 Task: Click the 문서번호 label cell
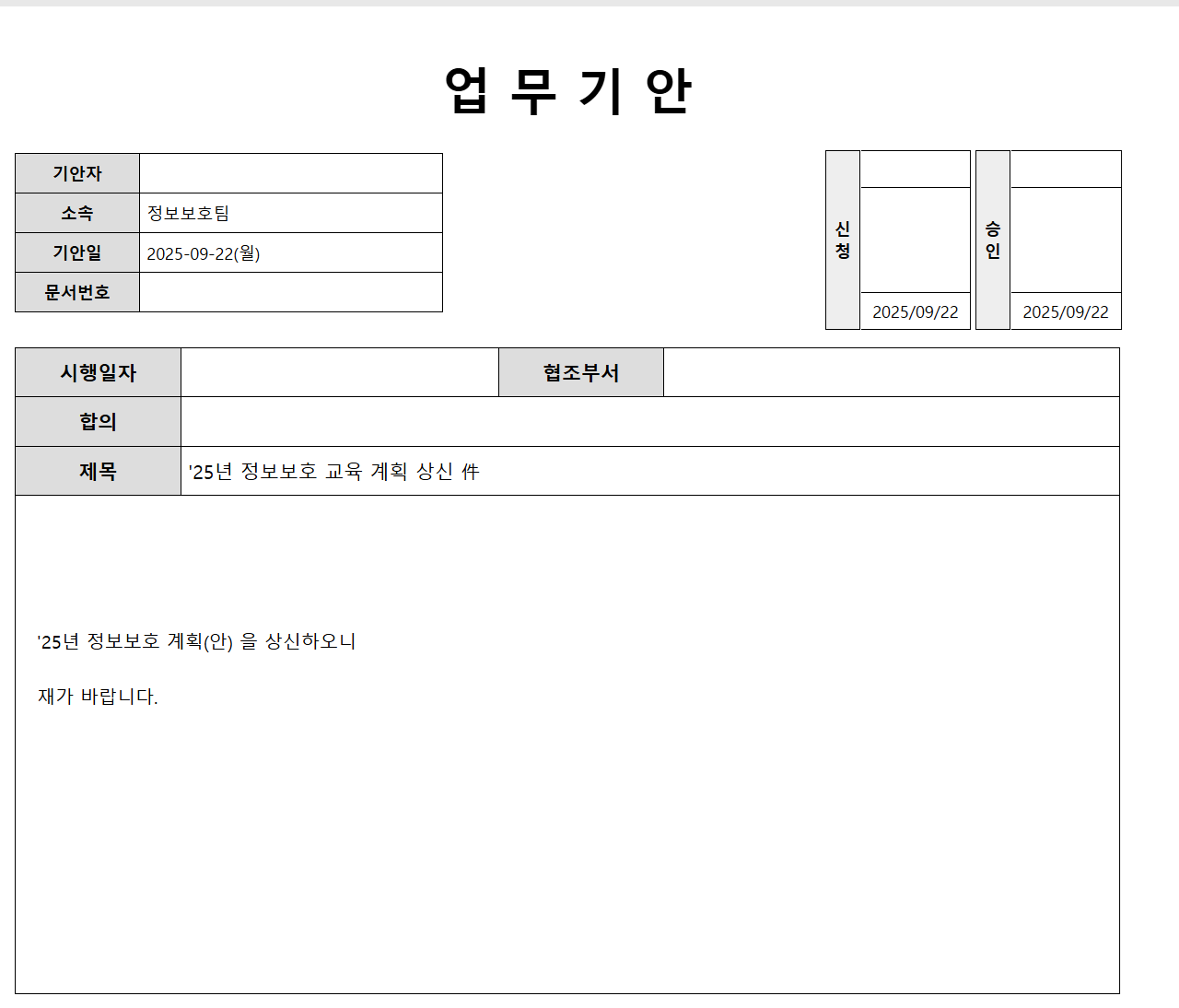77,292
